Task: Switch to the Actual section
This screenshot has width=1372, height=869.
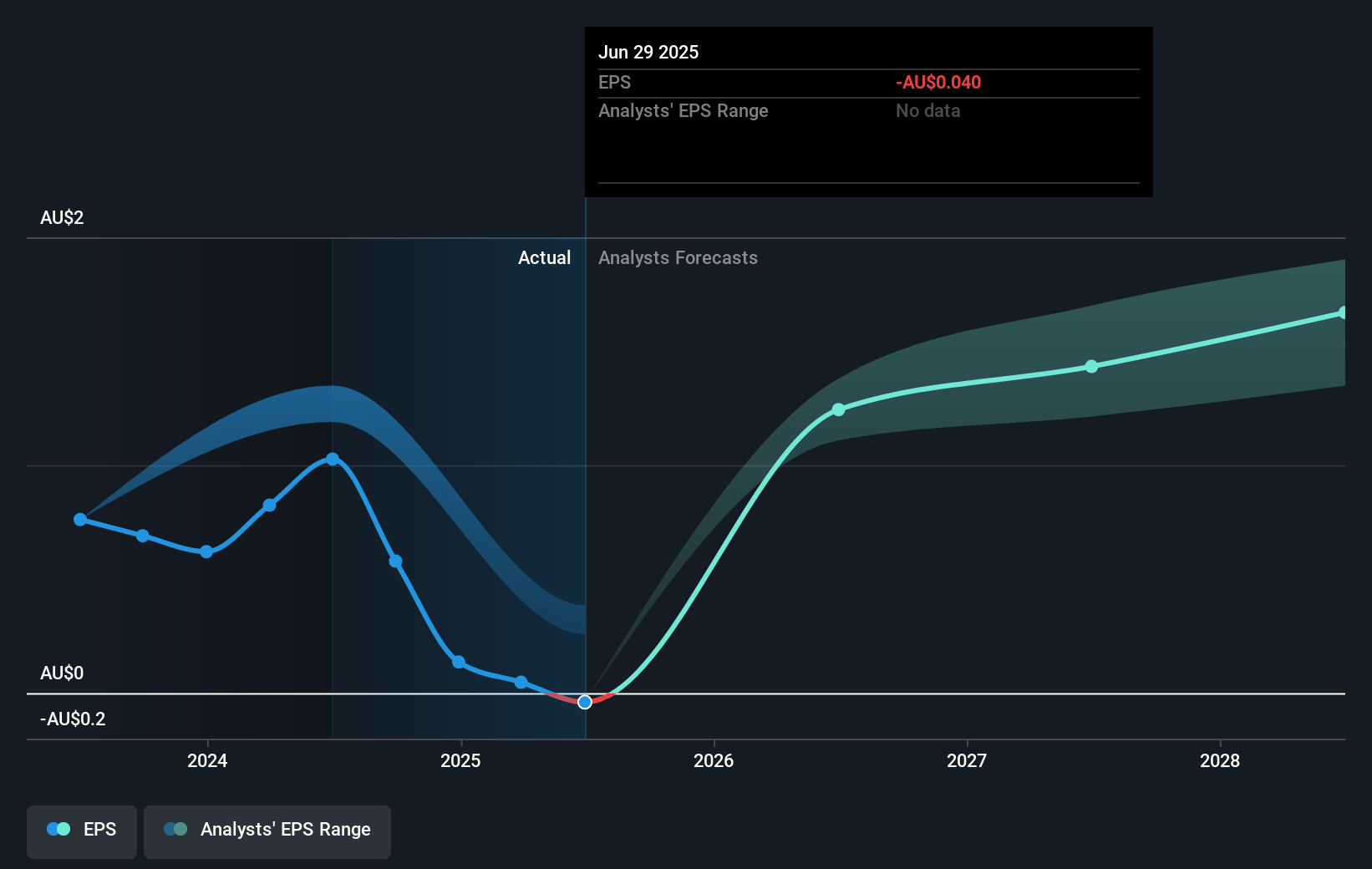Action: coord(544,257)
